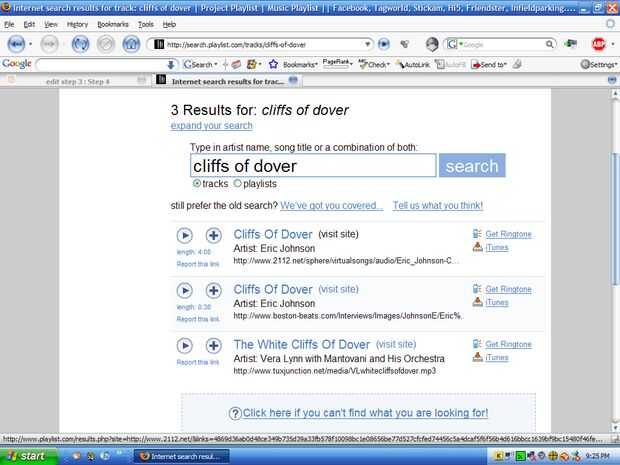Open the Google toolbar Search dropdown

coord(215,64)
